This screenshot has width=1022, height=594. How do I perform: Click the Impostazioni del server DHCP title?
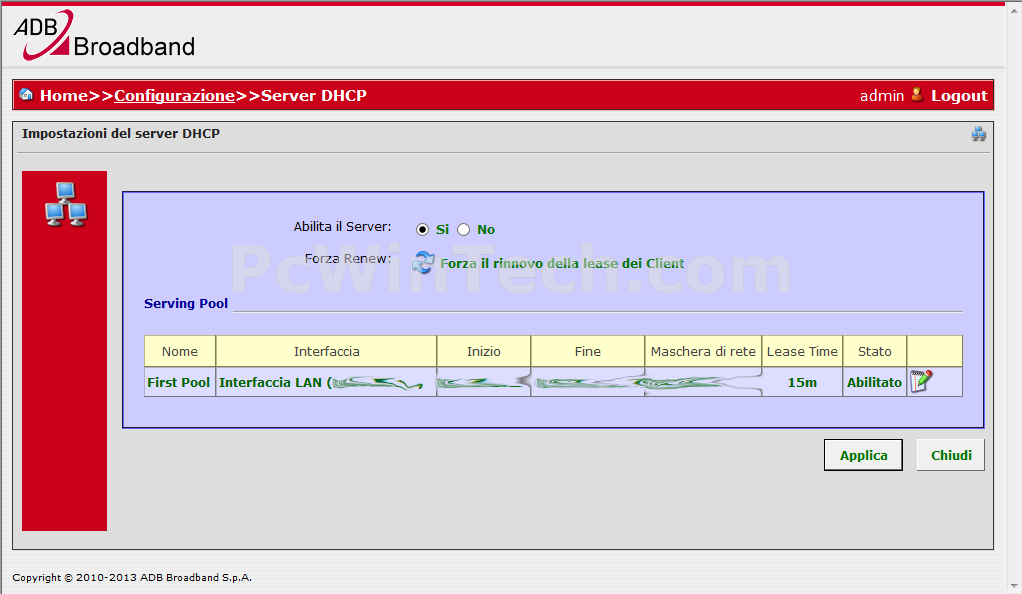(x=121, y=134)
